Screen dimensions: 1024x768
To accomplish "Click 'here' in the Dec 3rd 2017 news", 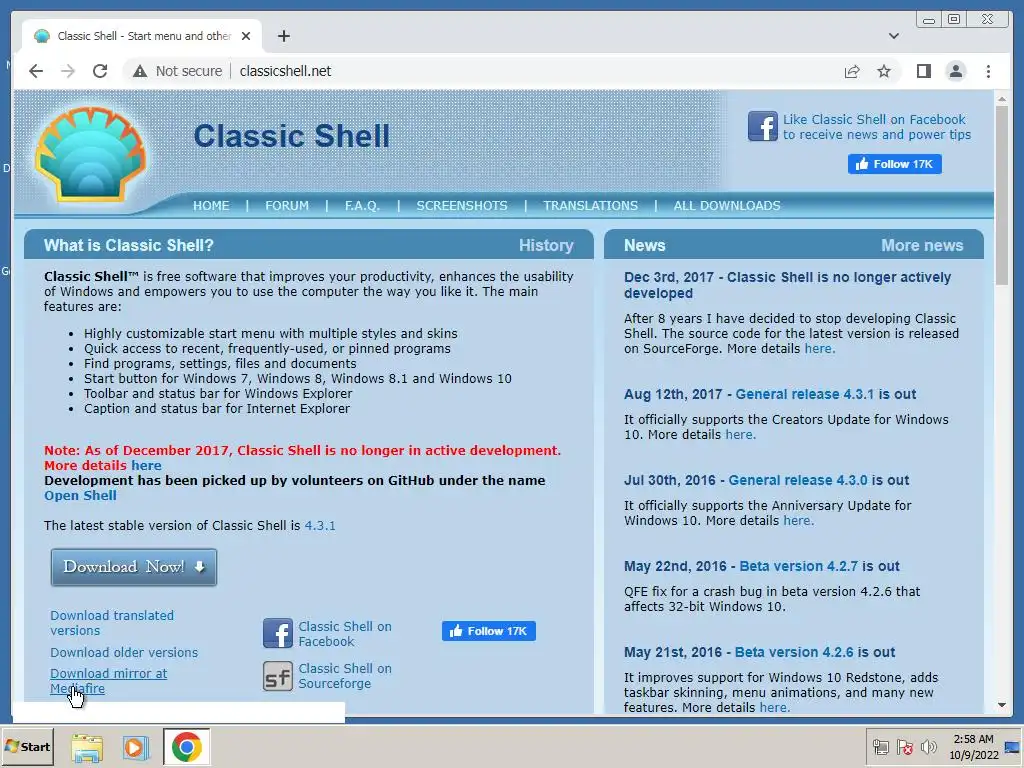I will (819, 349).
